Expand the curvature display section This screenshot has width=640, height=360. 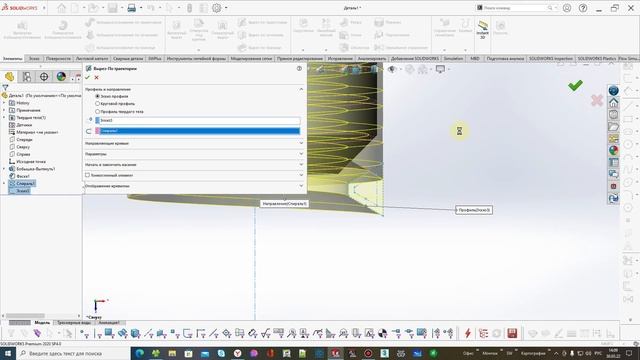tap(301, 186)
